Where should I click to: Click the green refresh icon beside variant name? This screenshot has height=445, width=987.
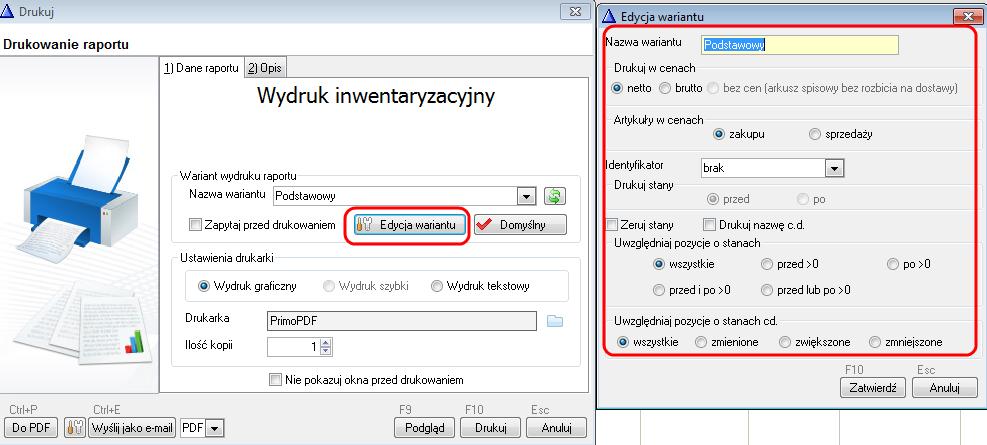(x=555, y=196)
